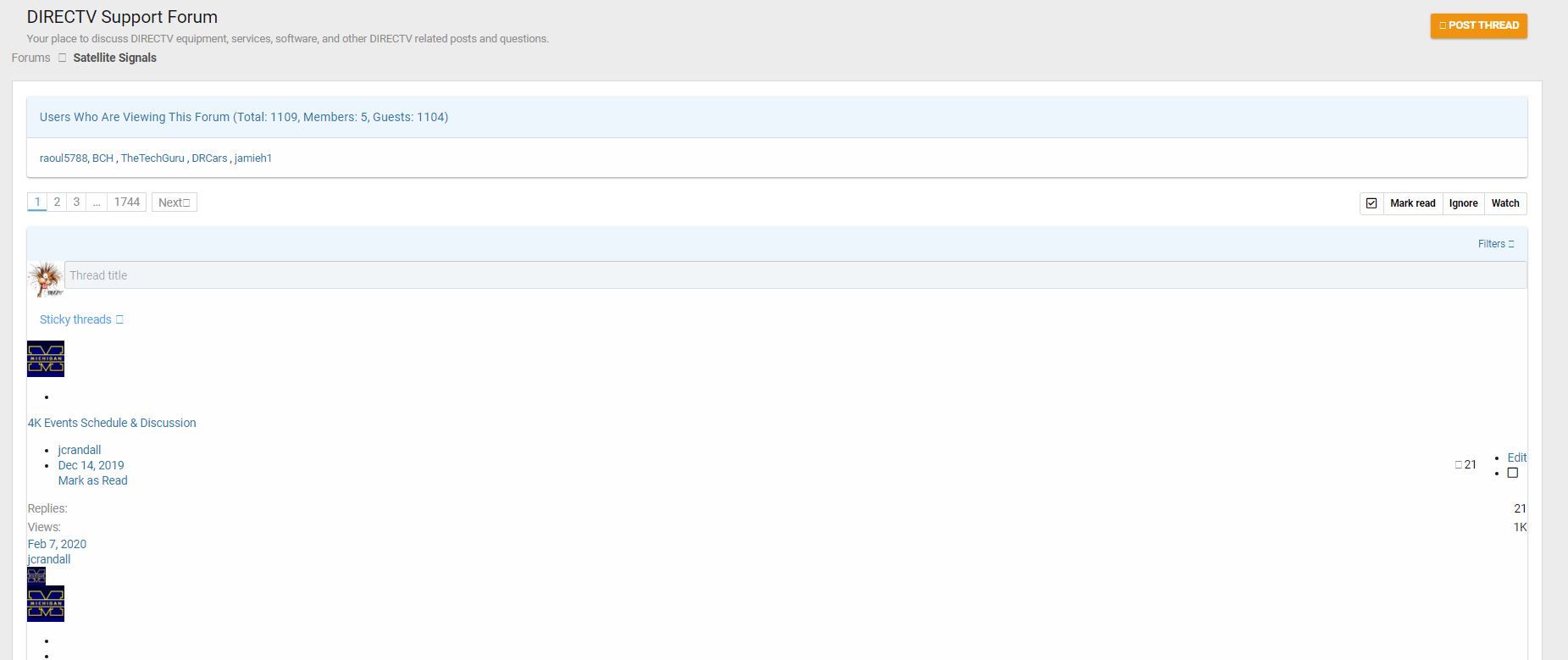
Task: Click the DIRECTV Support Forum heading
Action: [x=122, y=17]
